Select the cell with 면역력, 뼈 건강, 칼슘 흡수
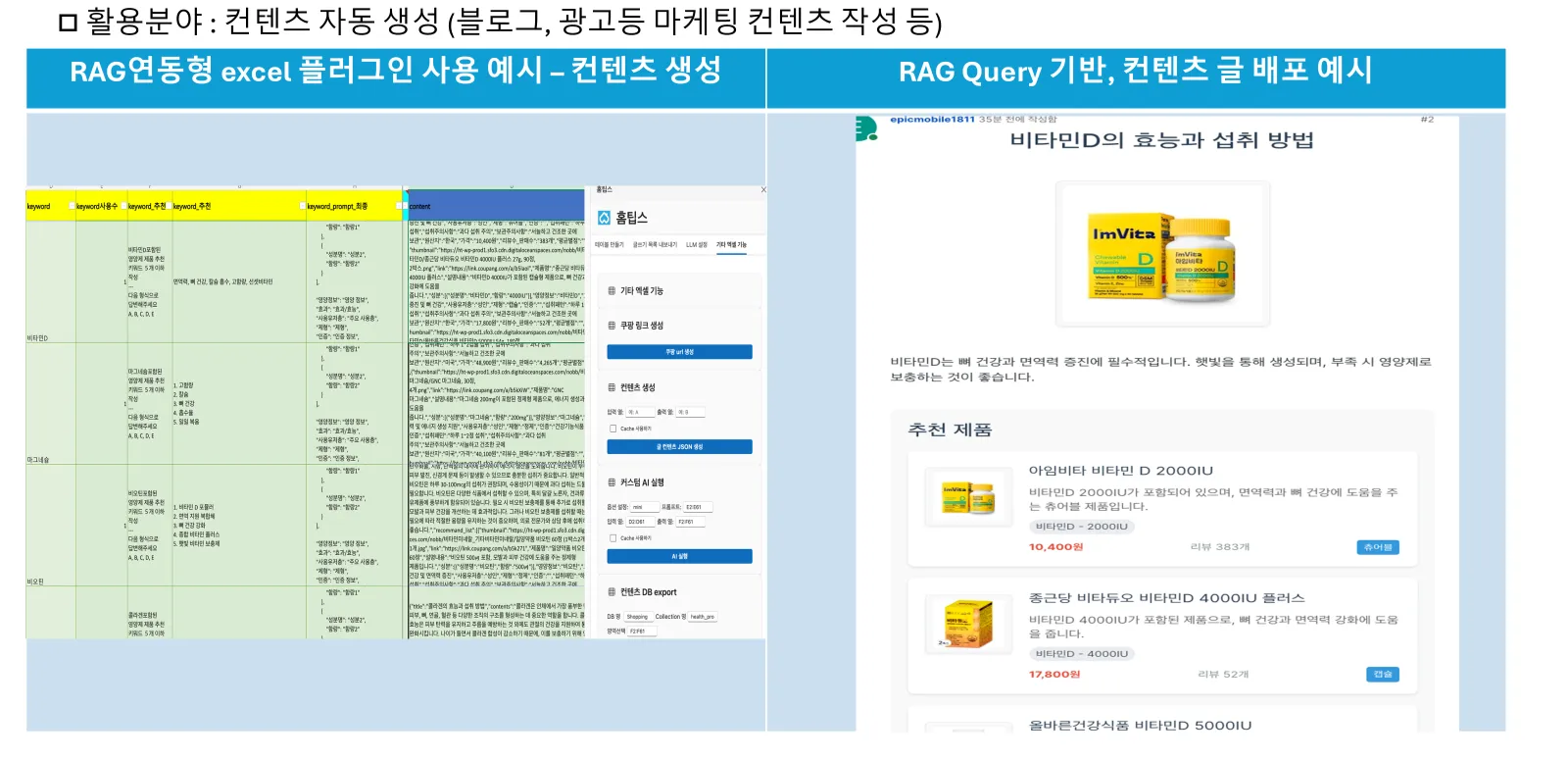Screen dimensions: 1568x759 click(x=239, y=281)
